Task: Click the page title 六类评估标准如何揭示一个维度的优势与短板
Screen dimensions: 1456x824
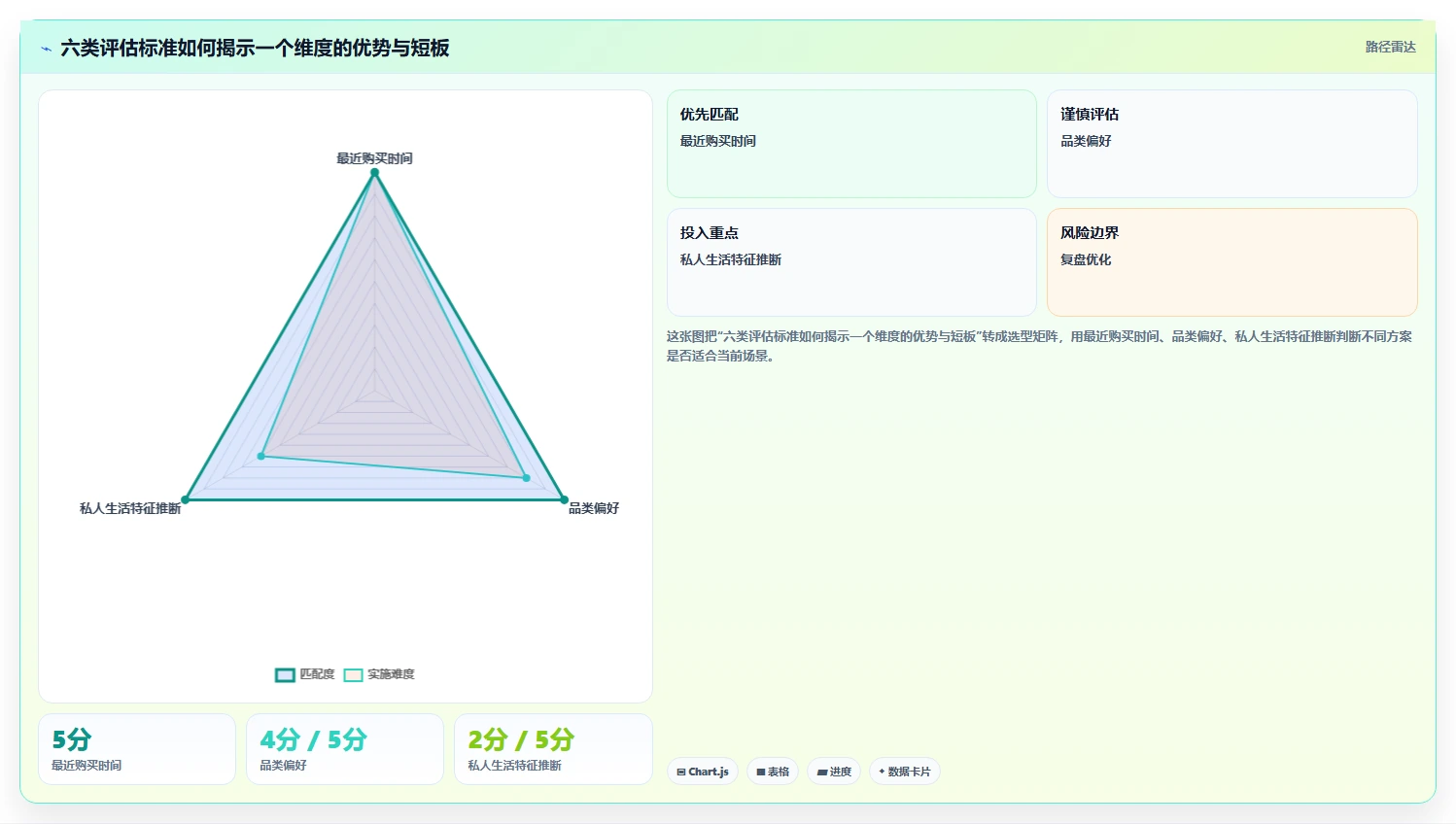Action: click(255, 48)
